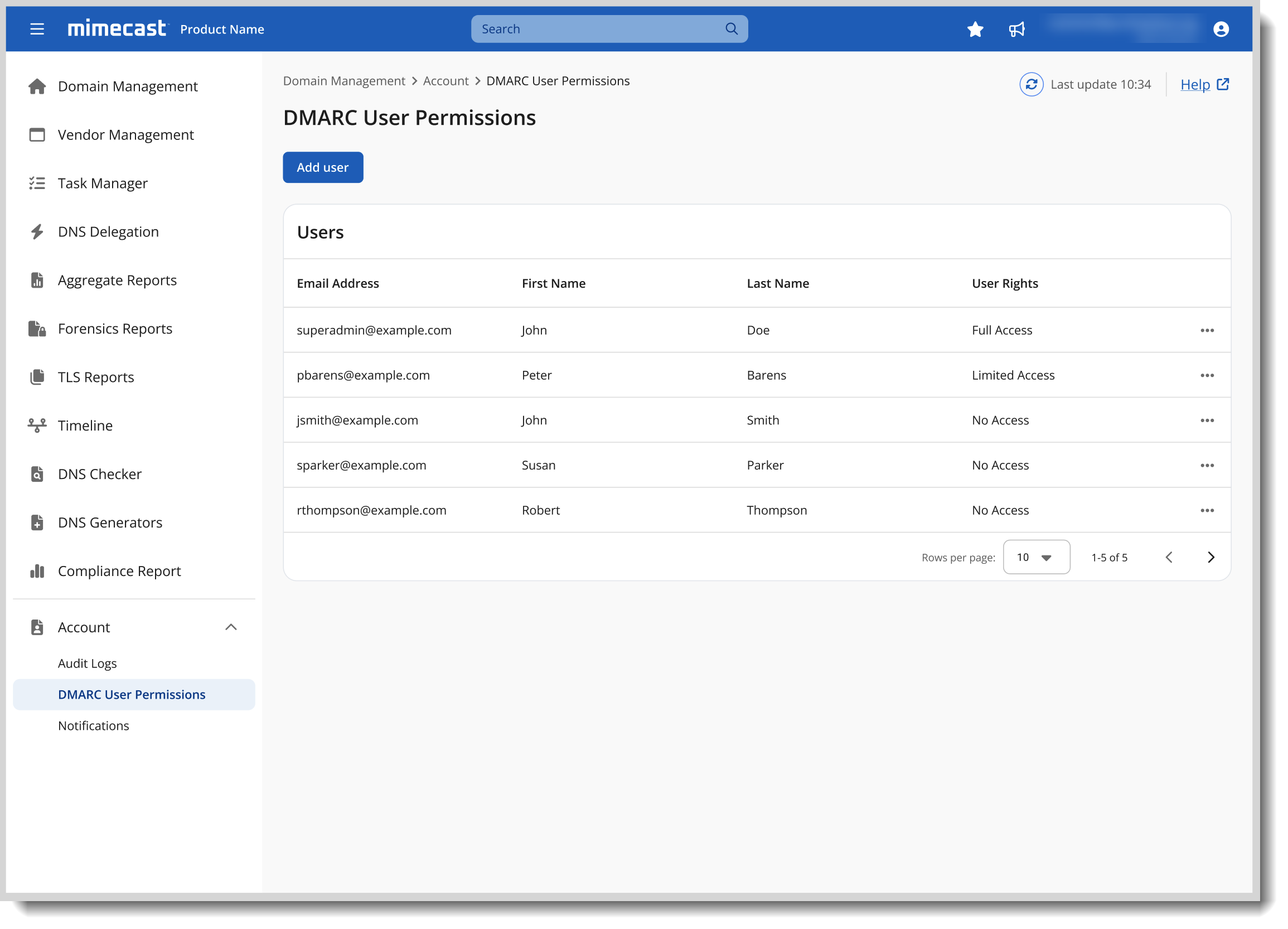Collapse the Account section chevron
This screenshot has width=1288, height=929.
coord(231,627)
